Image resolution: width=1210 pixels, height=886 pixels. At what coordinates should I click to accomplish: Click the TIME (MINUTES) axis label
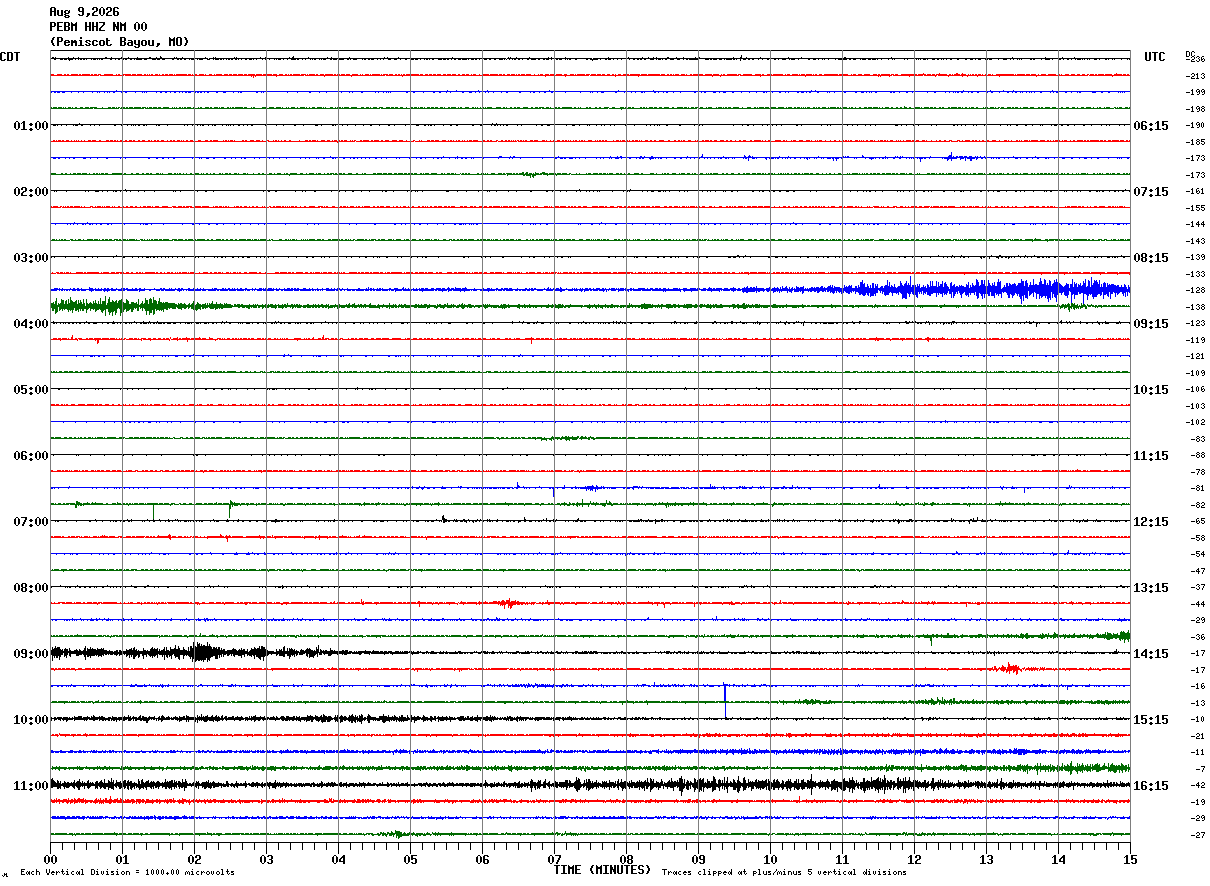[x=602, y=870]
